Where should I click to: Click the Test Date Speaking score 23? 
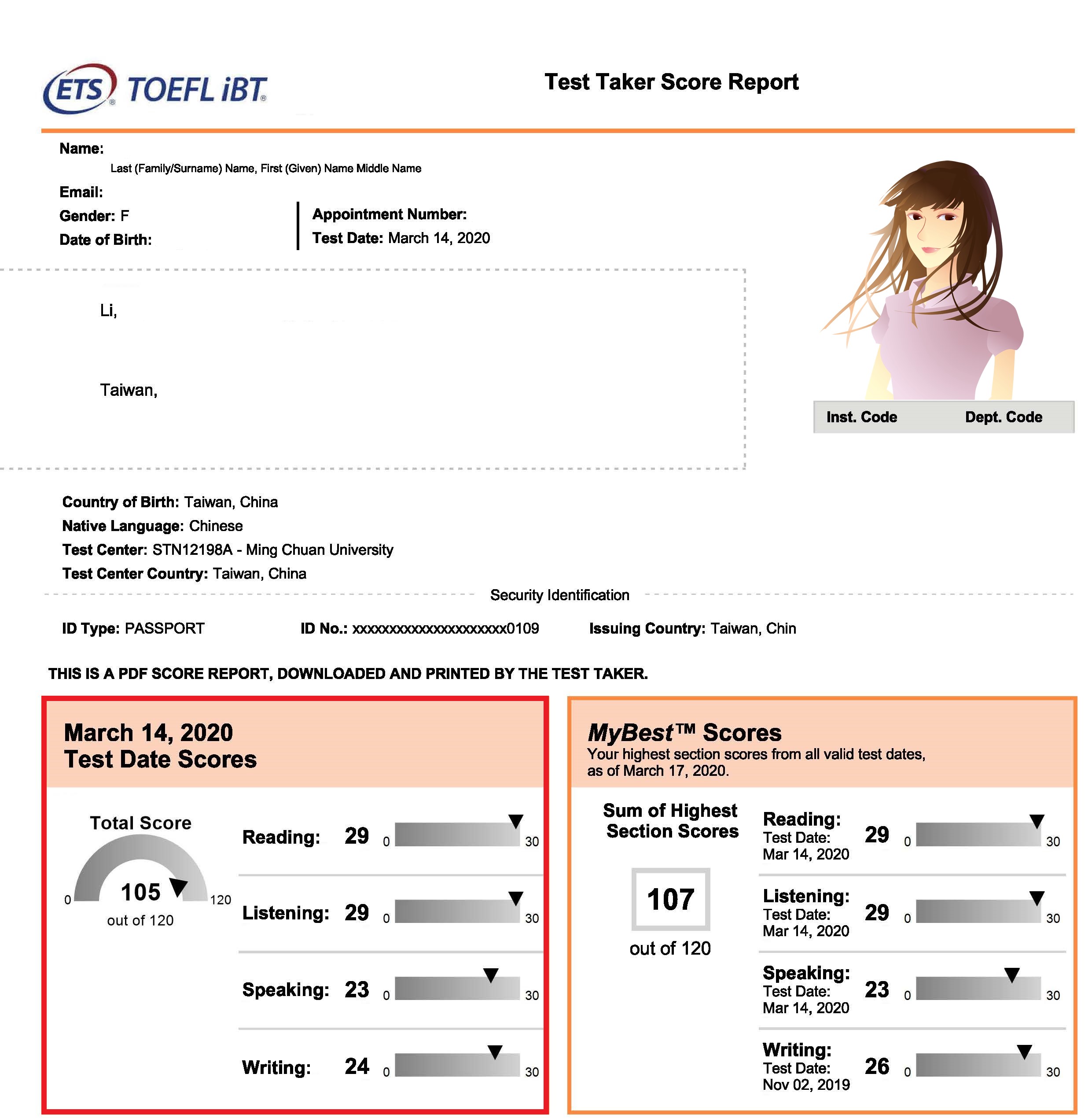[357, 989]
